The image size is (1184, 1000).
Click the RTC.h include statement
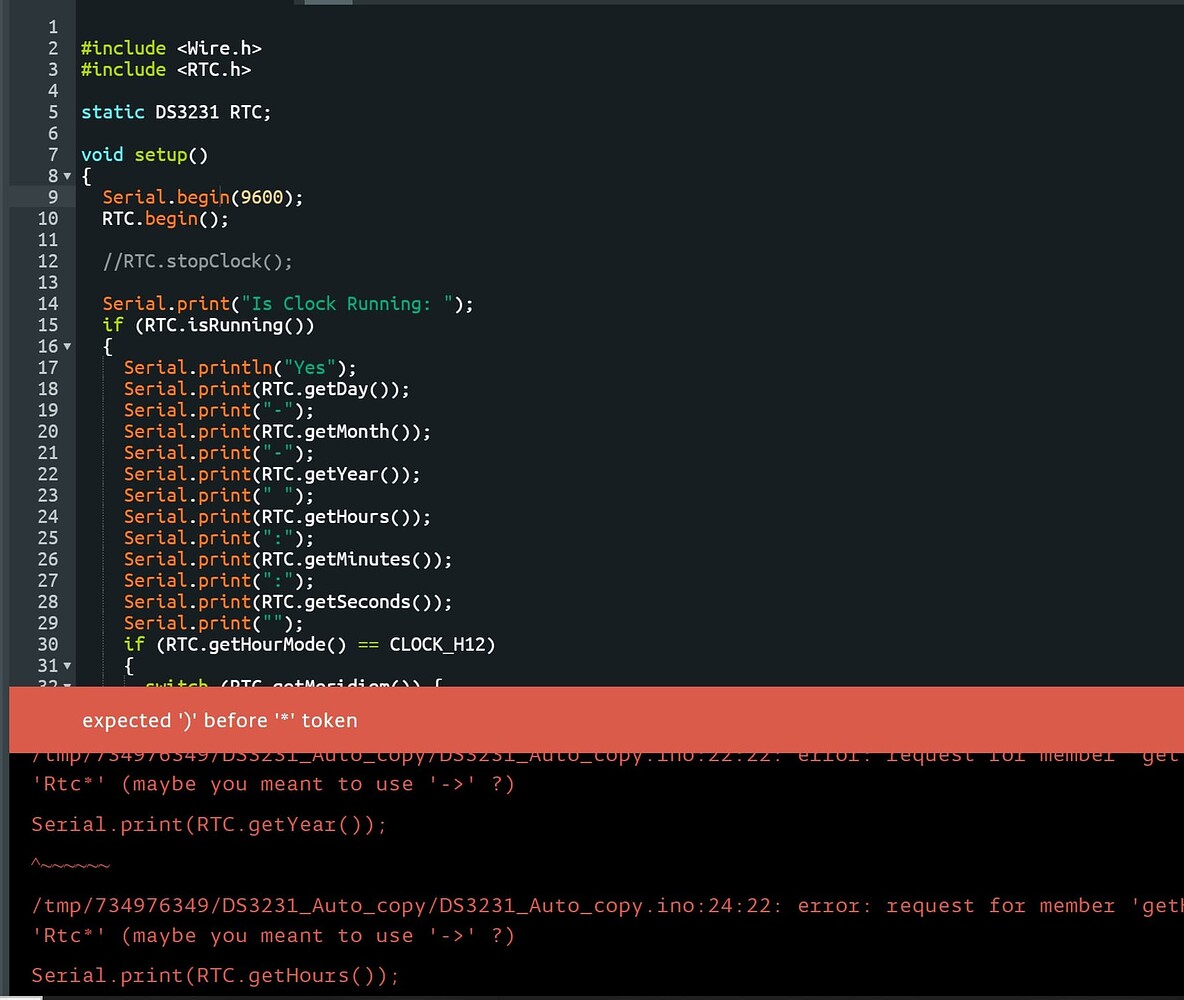click(x=166, y=69)
